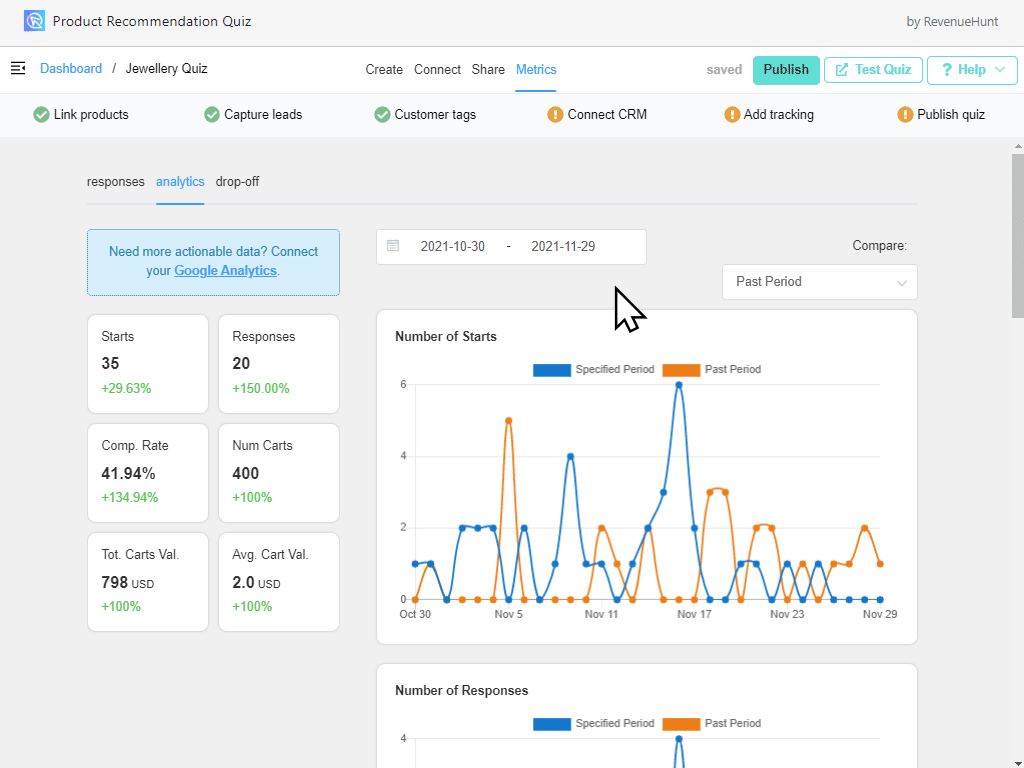The image size is (1024, 768).
Task: Click the Product Recommendation Quiz title
Action: (152, 21)
